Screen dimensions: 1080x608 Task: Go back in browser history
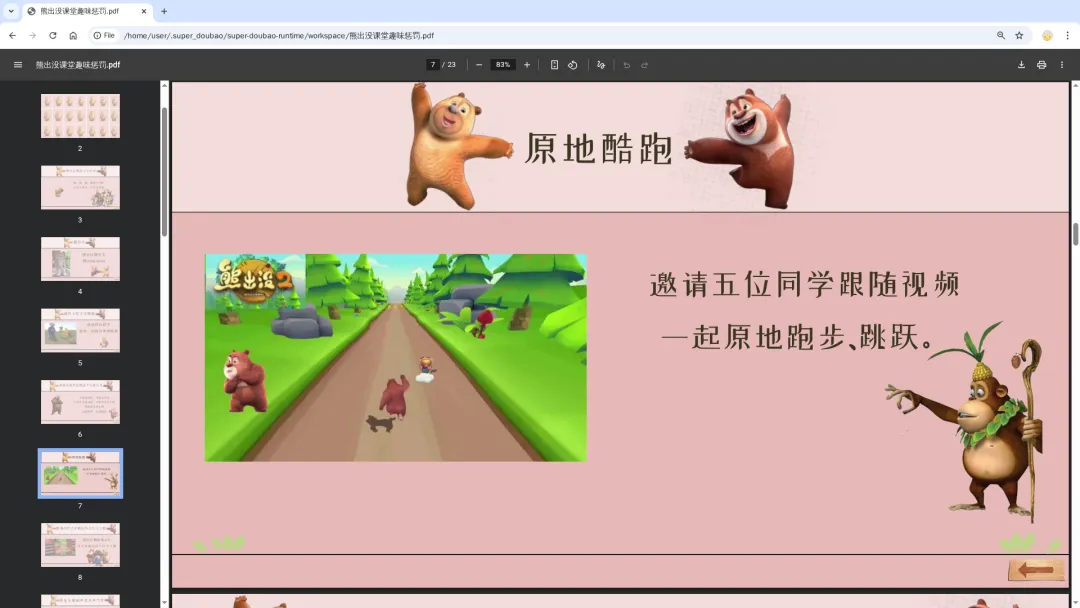coord(12,35)
